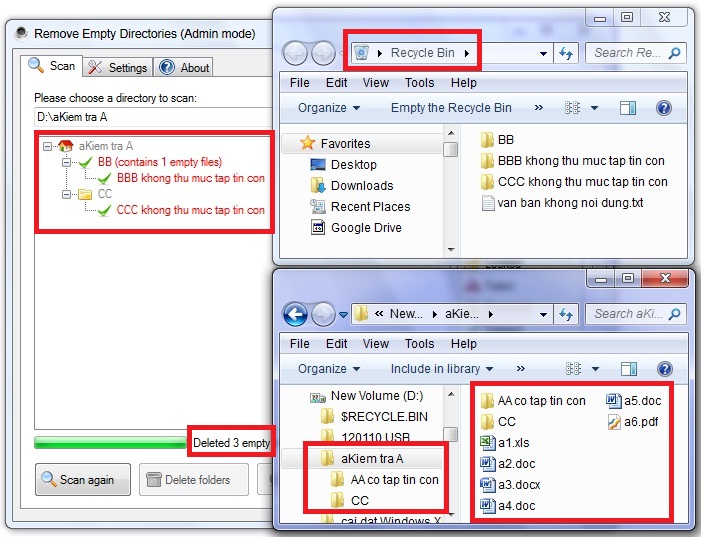The height and width of the screenshot is (537, 701).
Task: Click the green scan progress bar
Action: [x=110, y=442]
